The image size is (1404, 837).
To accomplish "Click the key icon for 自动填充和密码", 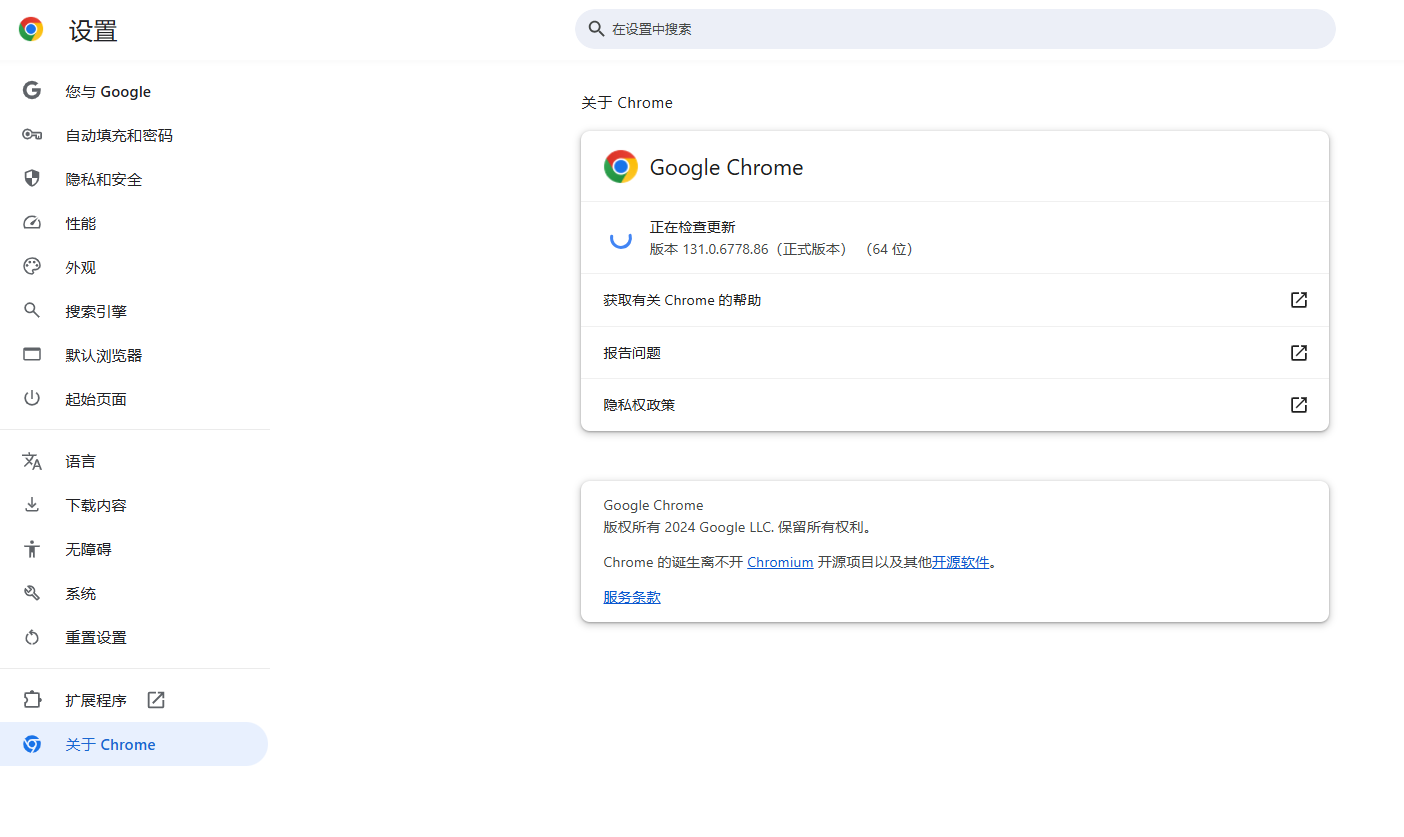I will (32, 135).
